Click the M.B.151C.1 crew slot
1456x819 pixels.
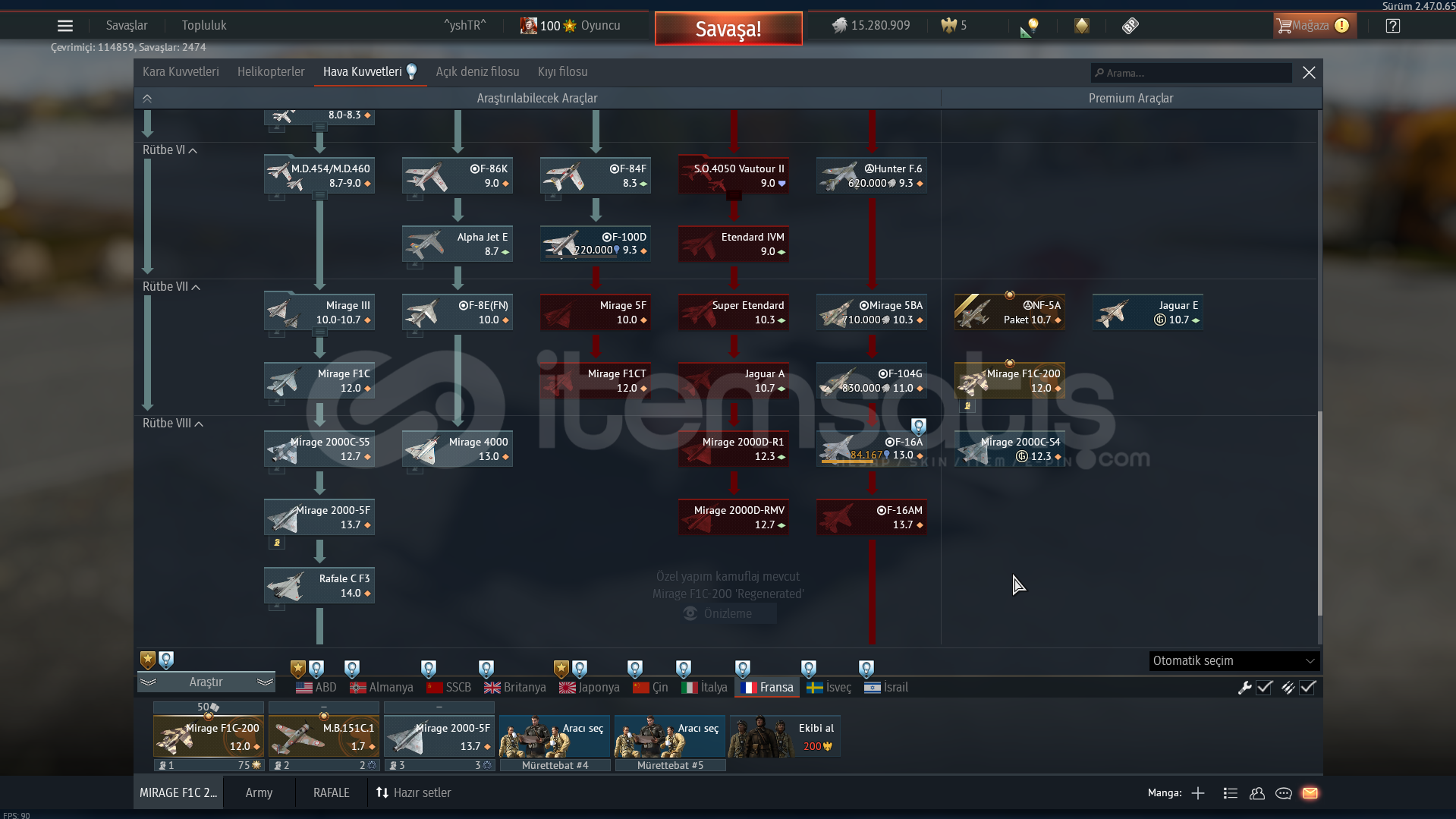click(324, 737)
